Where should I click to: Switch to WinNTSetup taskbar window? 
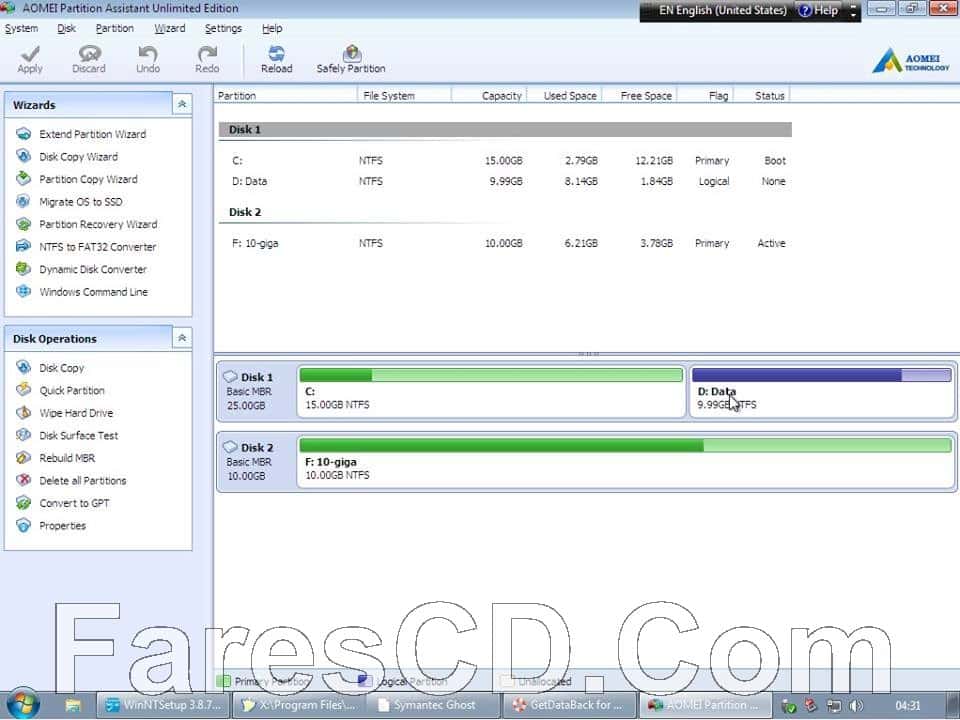pyautogui.click(x=163, y=705)
